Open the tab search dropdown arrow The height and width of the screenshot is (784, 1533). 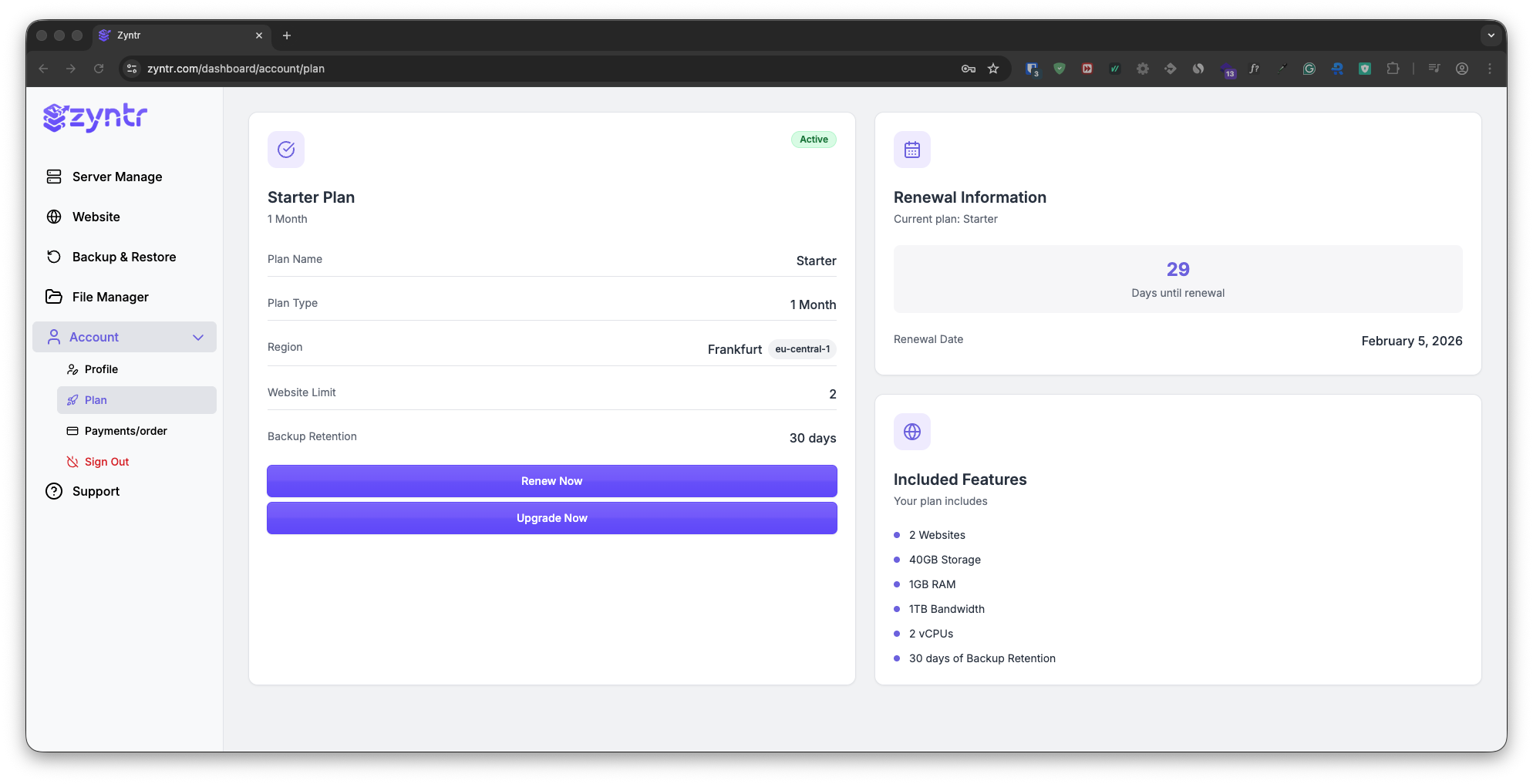(1491, 35)
